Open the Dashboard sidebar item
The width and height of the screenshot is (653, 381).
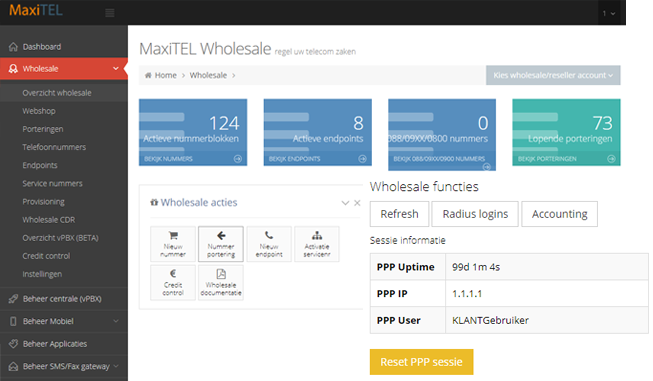(64, 47)
